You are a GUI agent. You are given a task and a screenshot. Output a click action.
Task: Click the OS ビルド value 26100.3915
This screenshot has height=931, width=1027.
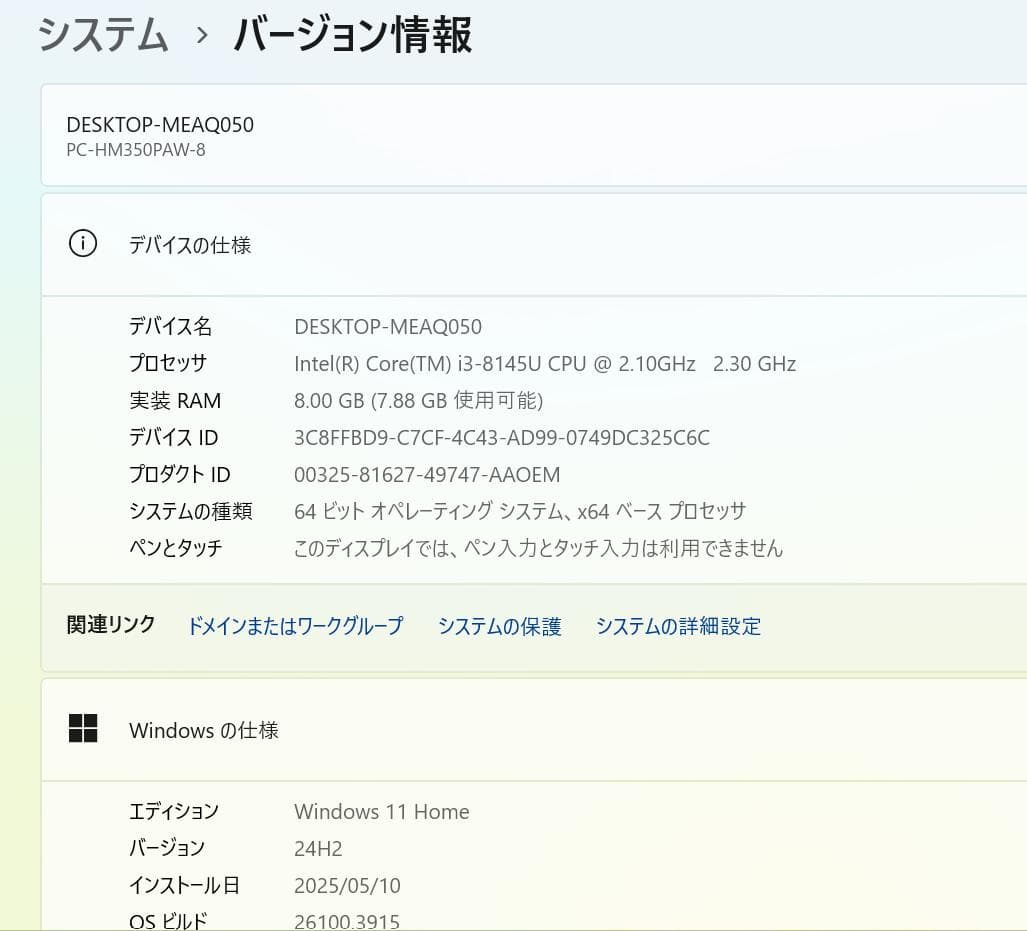345,919
